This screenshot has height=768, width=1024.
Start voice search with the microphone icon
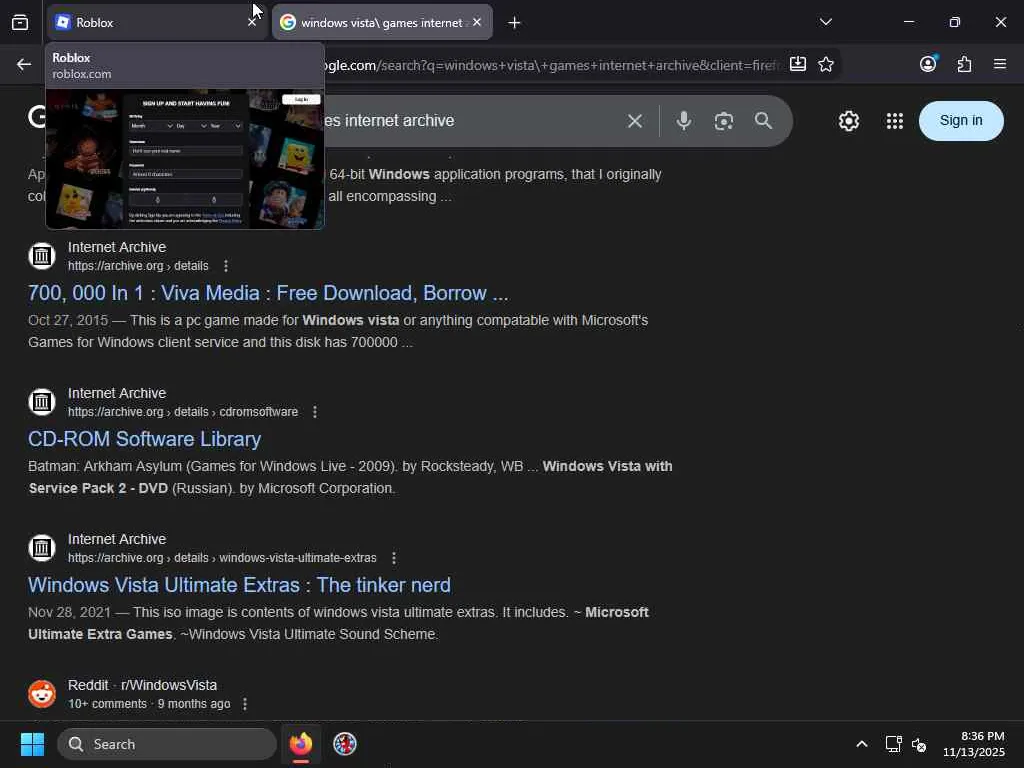(x=684, y=121)
